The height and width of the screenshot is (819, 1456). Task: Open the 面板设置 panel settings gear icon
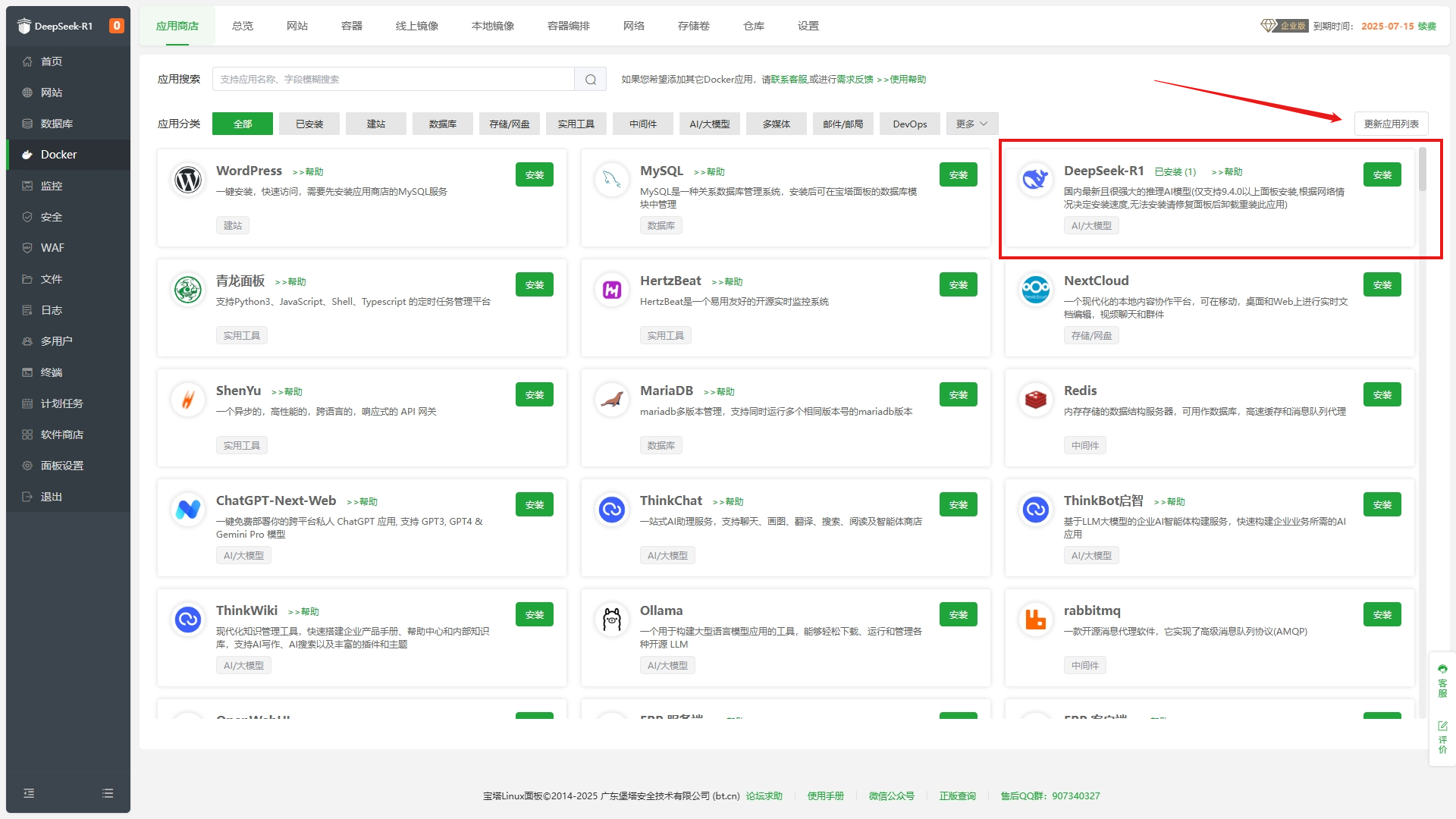click(27, 466)
